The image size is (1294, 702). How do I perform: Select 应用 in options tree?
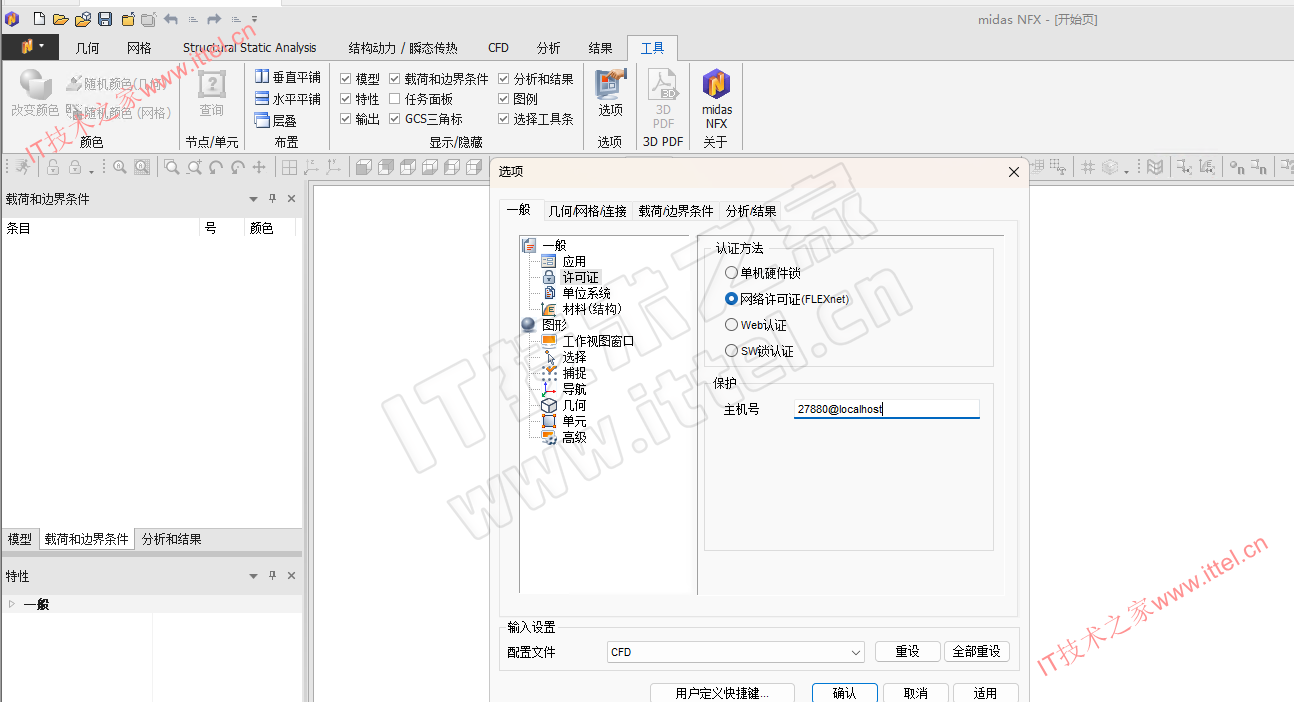[574, 261]
